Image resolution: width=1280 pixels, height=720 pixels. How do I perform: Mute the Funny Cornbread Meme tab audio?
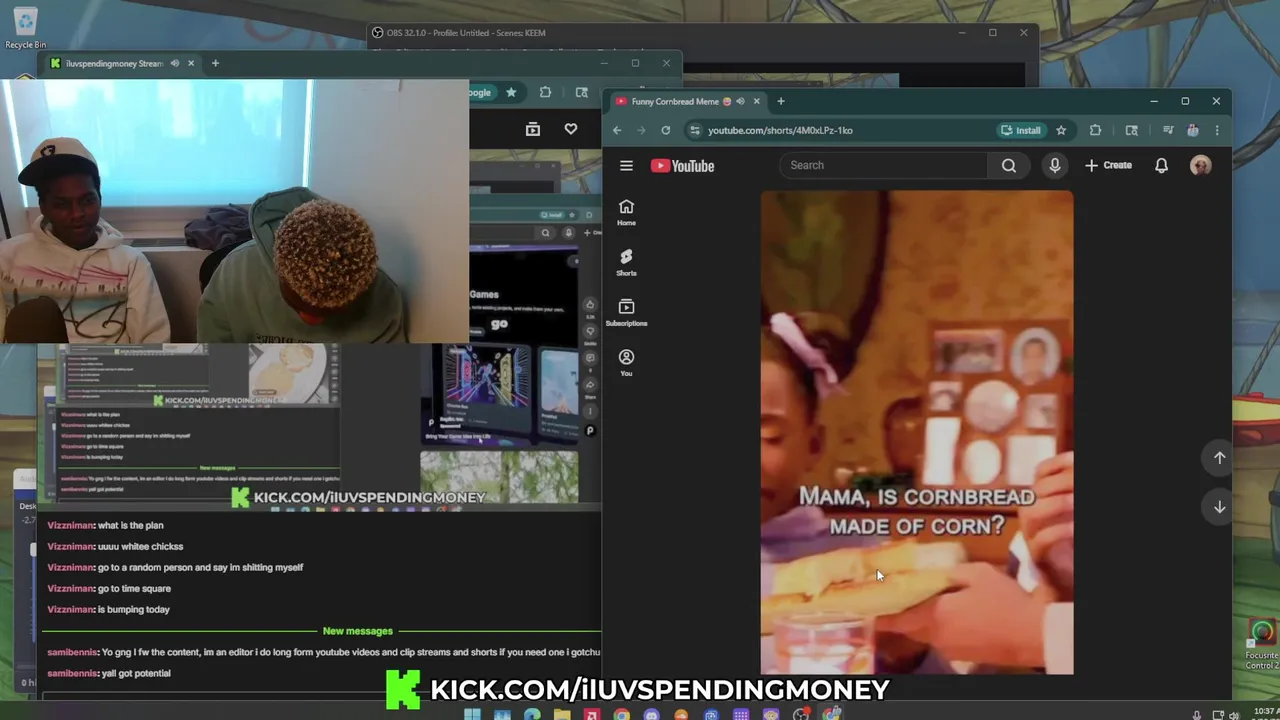740,101
